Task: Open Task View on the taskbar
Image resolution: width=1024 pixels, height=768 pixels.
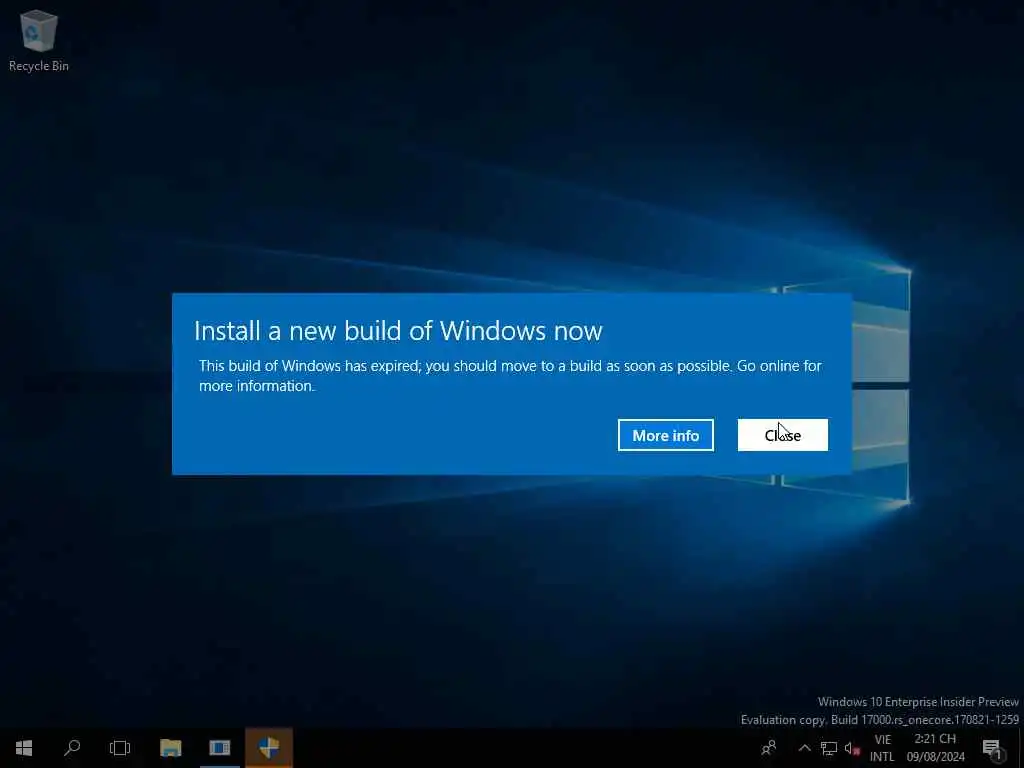Action: [120, 748]
